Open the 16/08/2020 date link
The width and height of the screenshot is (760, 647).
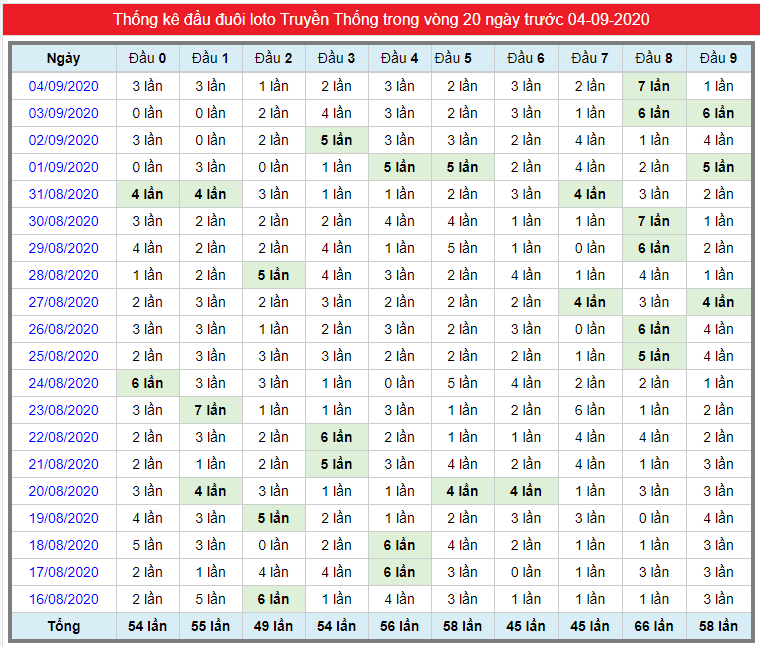pos(63,600)
